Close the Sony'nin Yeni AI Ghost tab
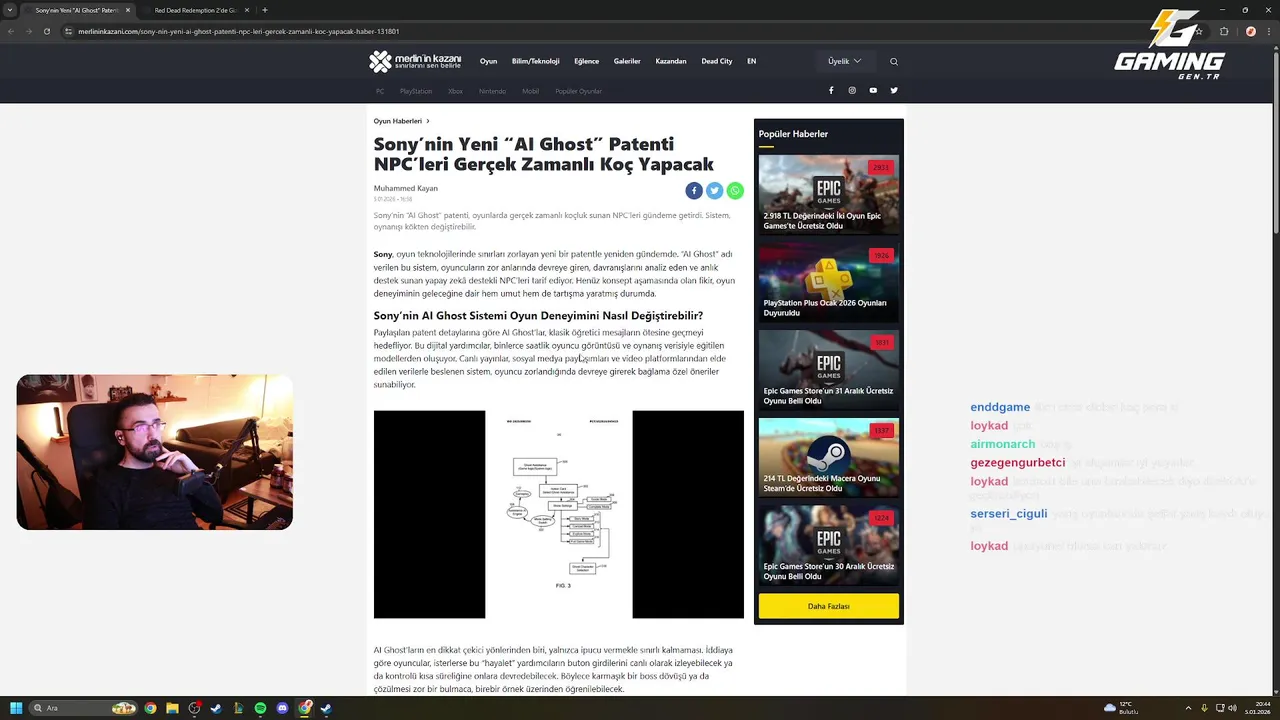The width and height of the screenshot is (1280, 720). click(x=128, y=10)
